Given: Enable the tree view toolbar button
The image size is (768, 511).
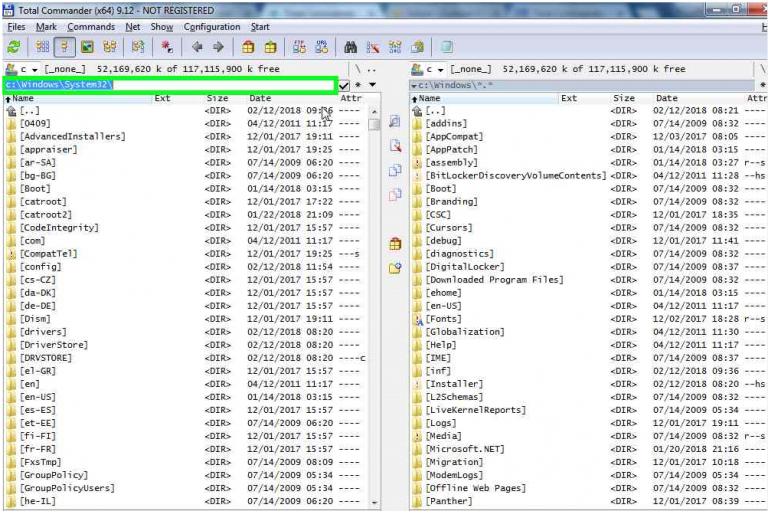Looking at the screenshot, I should [110, 47].
